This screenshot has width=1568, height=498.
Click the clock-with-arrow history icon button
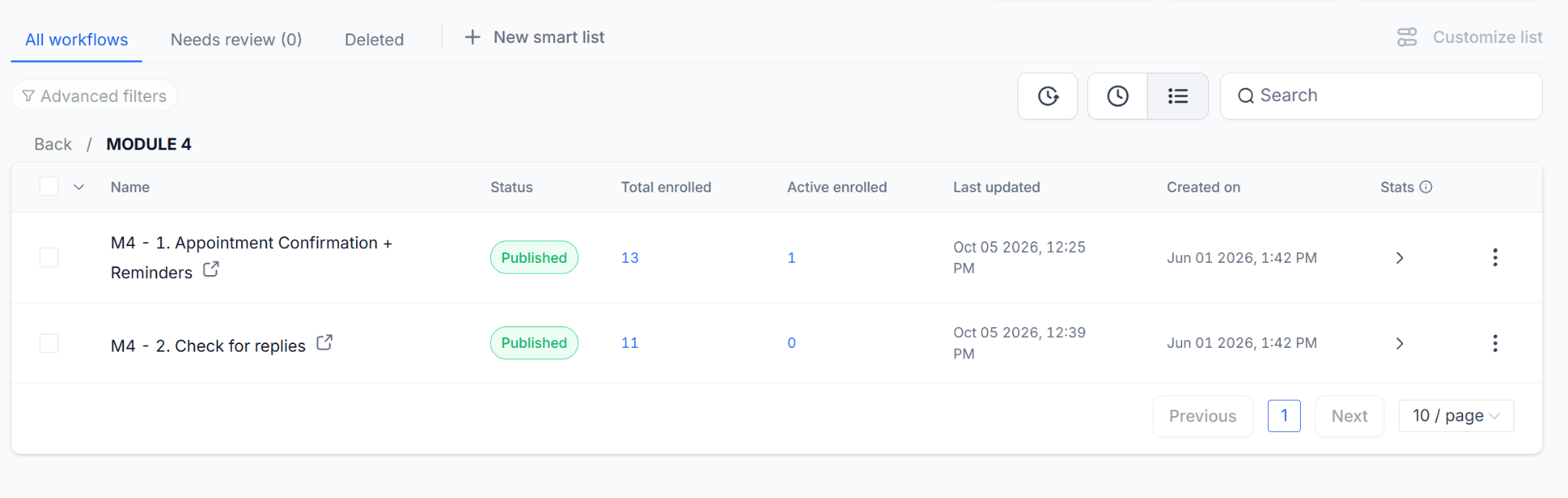click(x=1047, y=96)
